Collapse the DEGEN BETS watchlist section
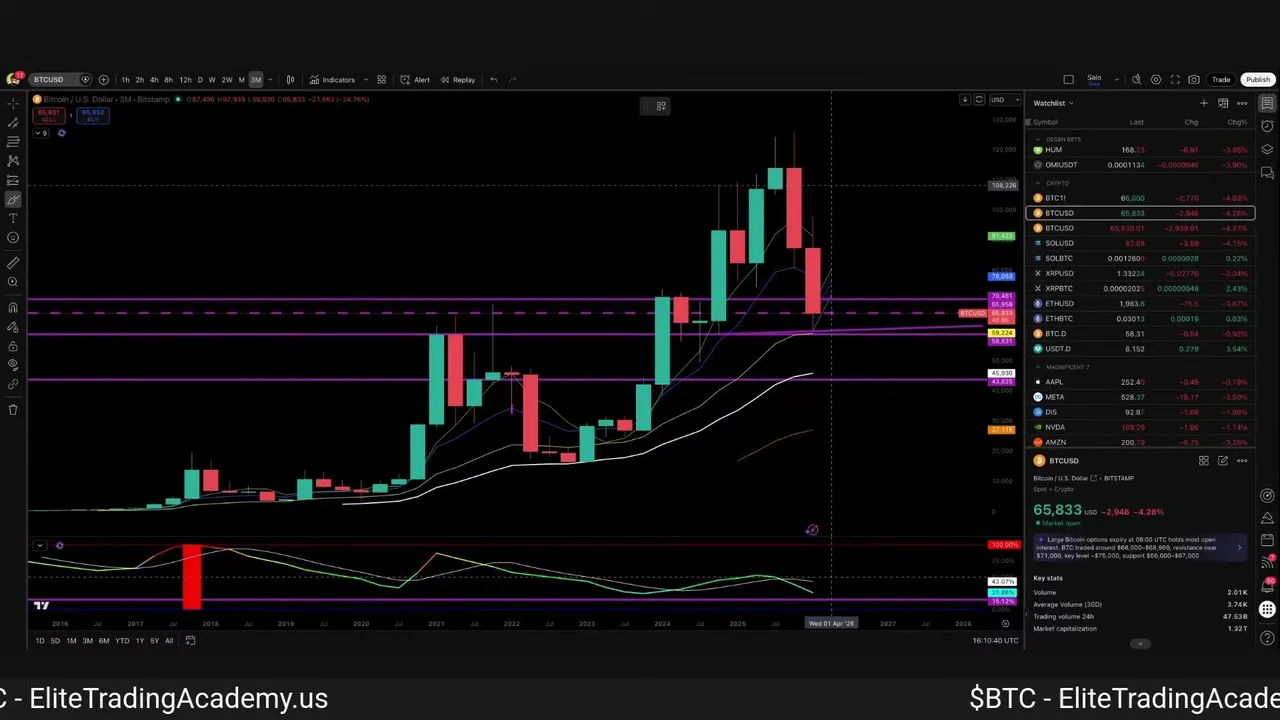Screen dimensions: 1280x720 point(1038,139)
